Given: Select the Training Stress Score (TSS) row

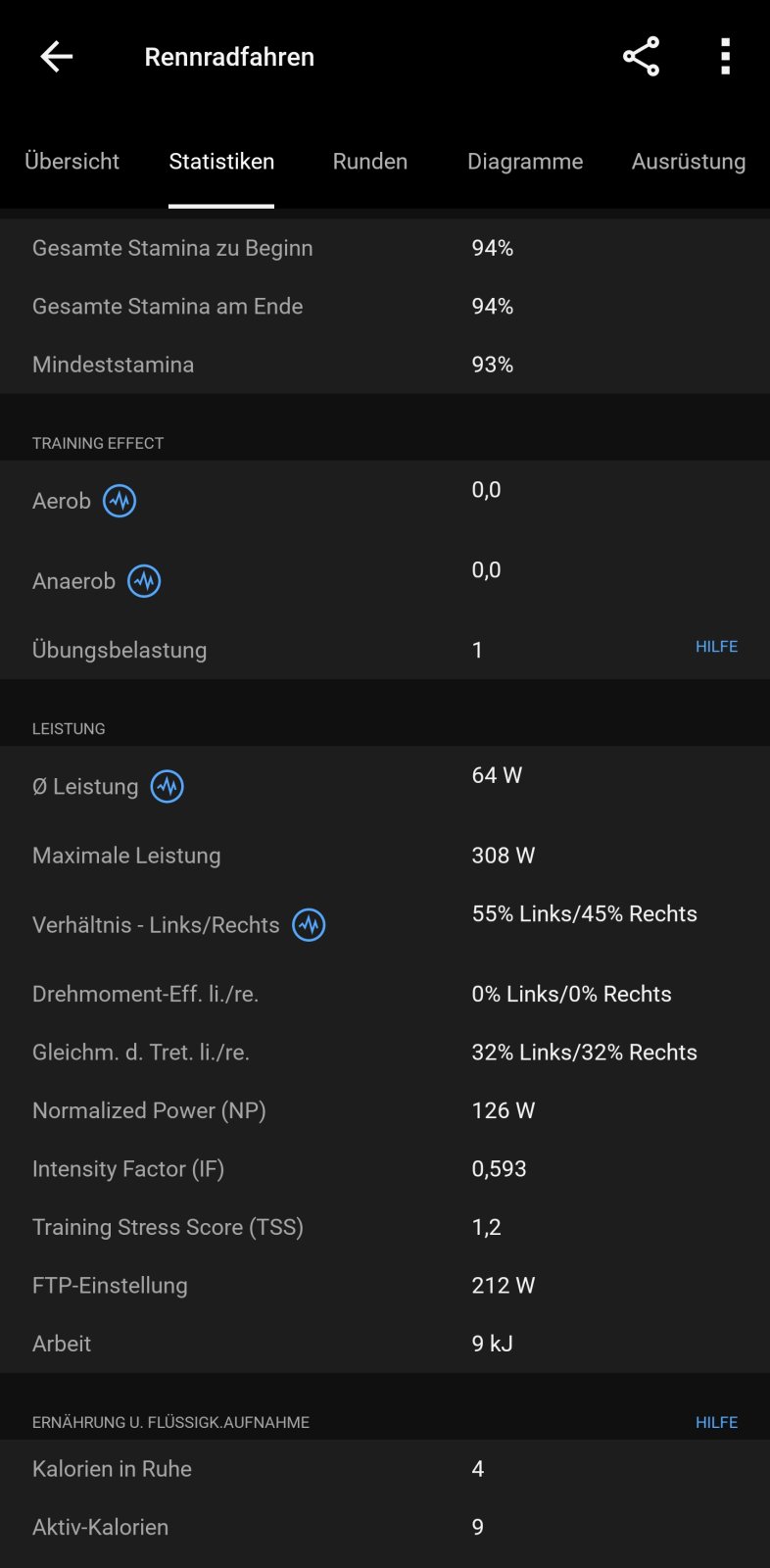Looking at the screenshot, I should point(384,1227).
